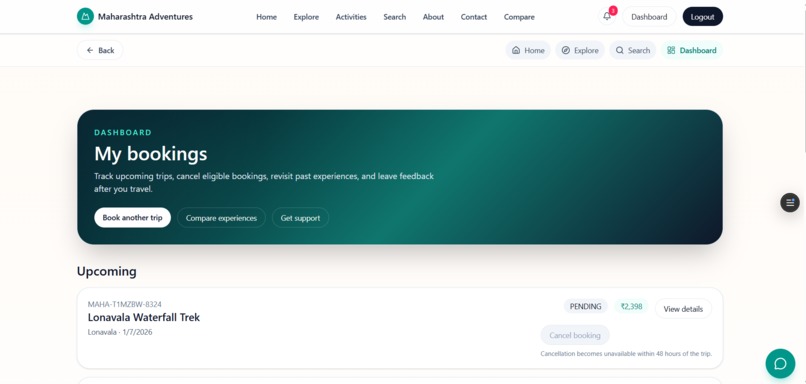Go to Home in top navigation
The image size is (806, 384).
(x=266, y=17)
